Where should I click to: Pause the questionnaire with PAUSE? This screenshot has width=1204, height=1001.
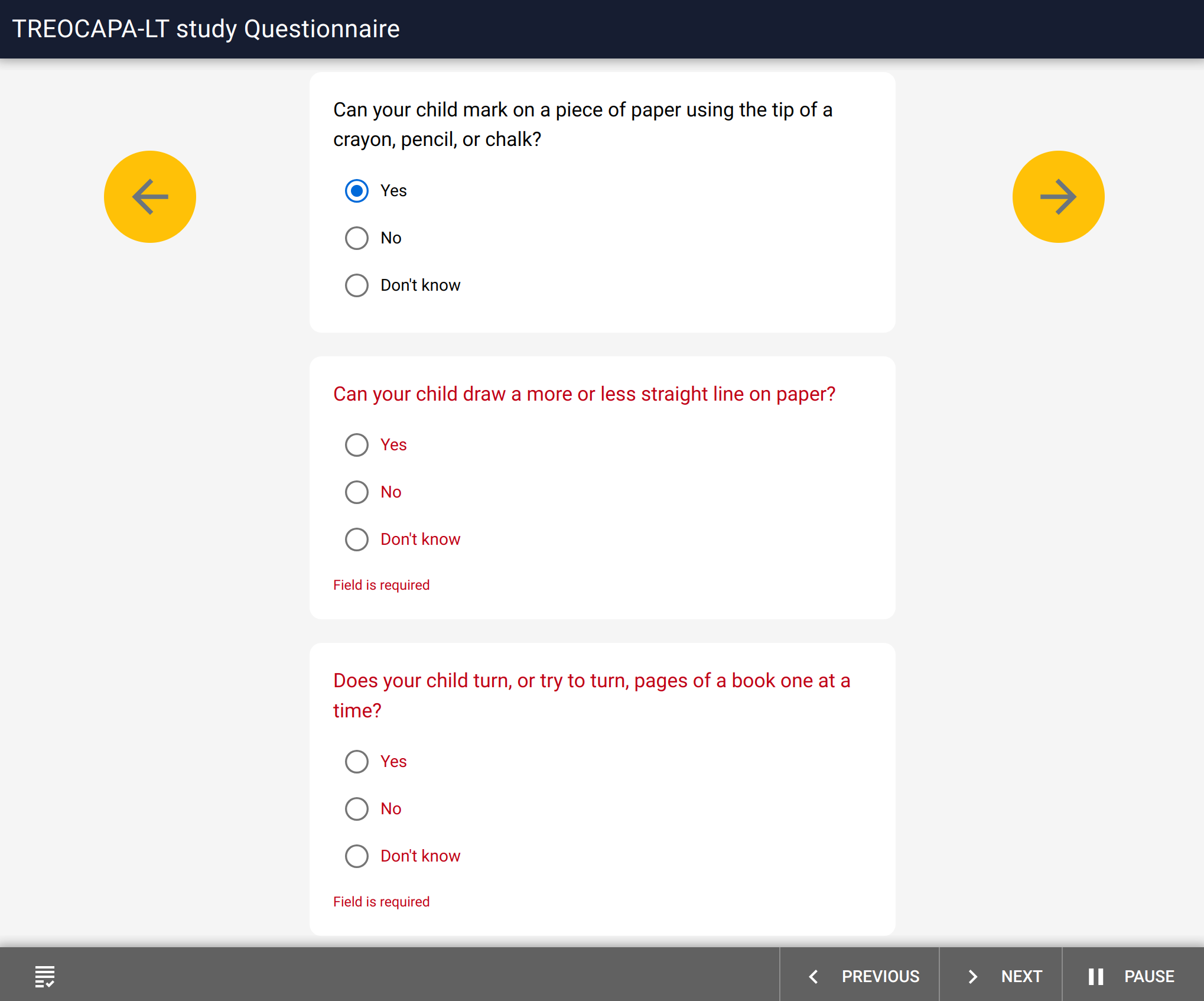tap(1133, 976)
